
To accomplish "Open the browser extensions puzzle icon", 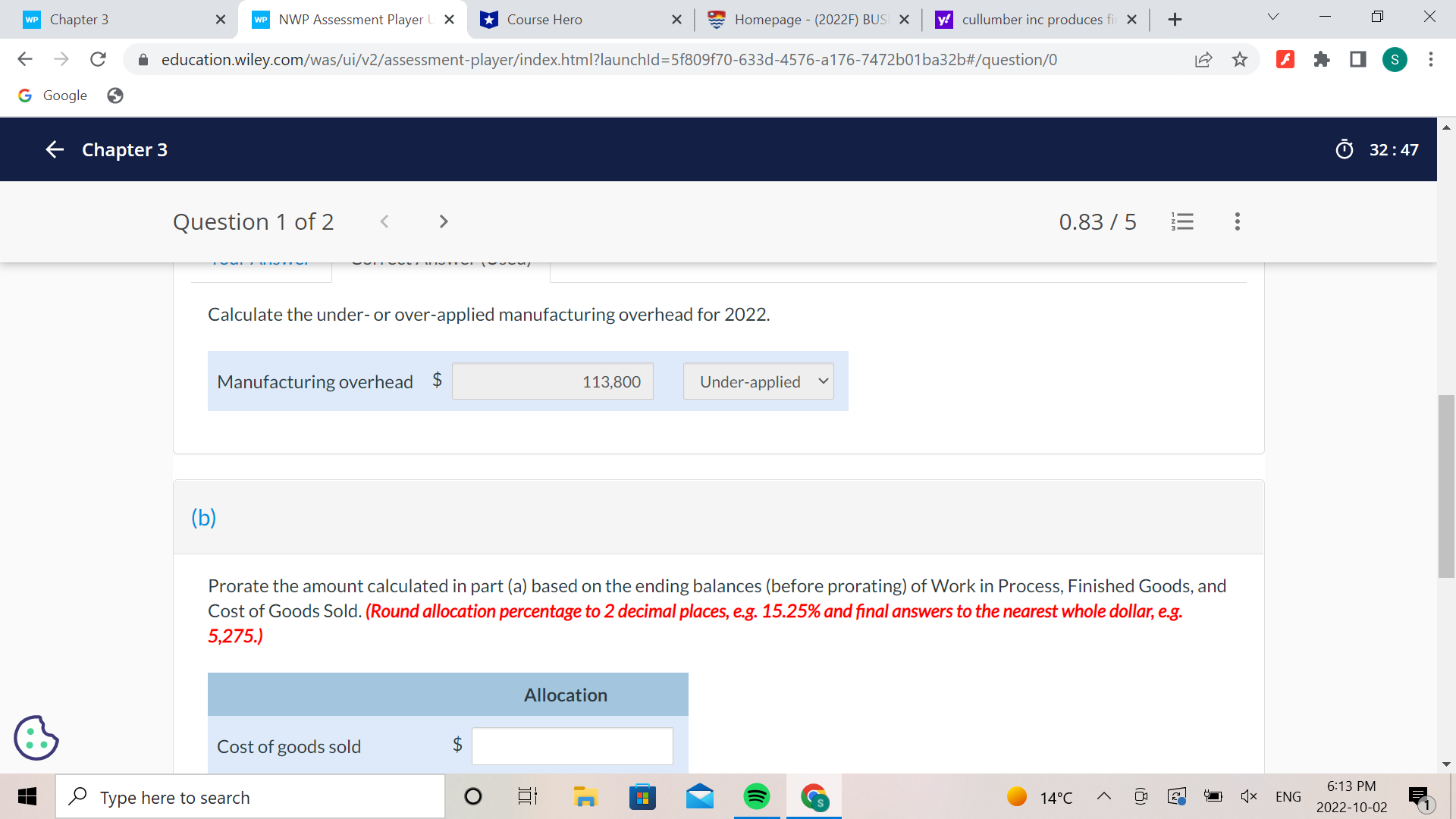I will click(1322, 59).
